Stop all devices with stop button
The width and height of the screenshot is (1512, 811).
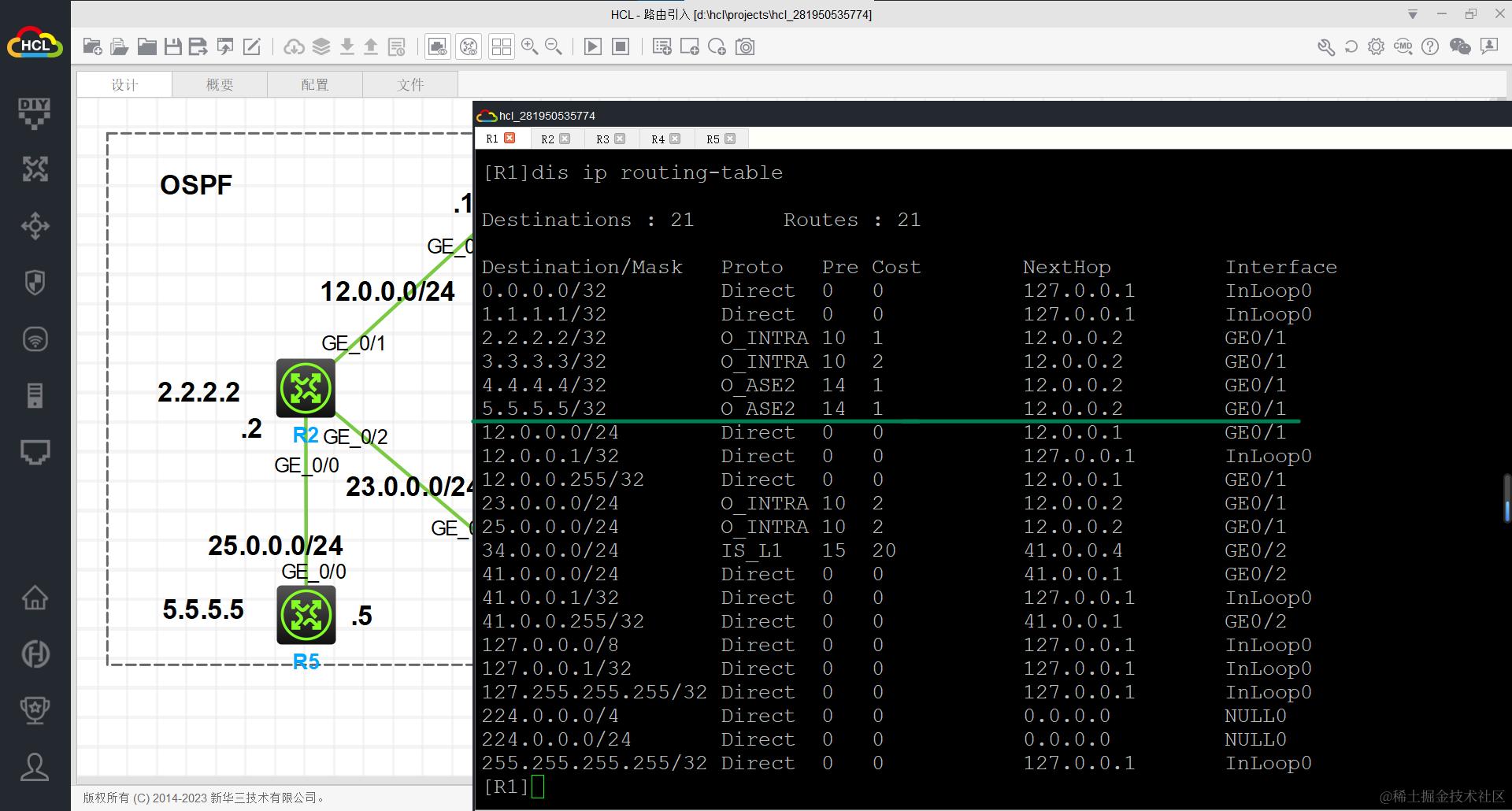tap(621, 46)
